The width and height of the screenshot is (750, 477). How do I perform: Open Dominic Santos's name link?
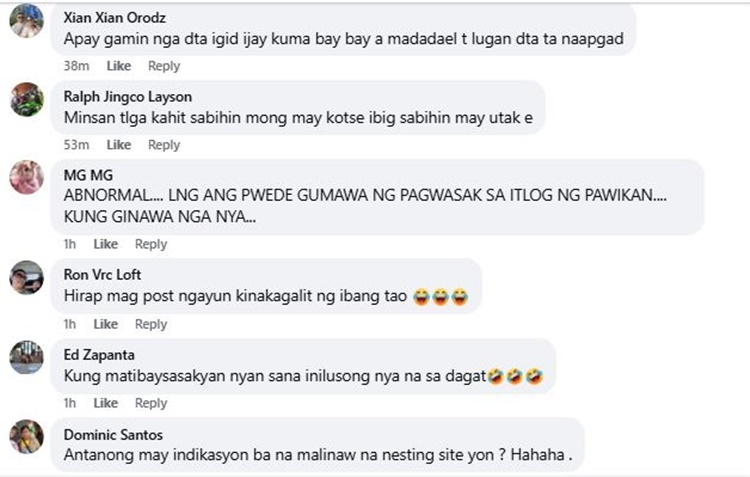[113, 434]
